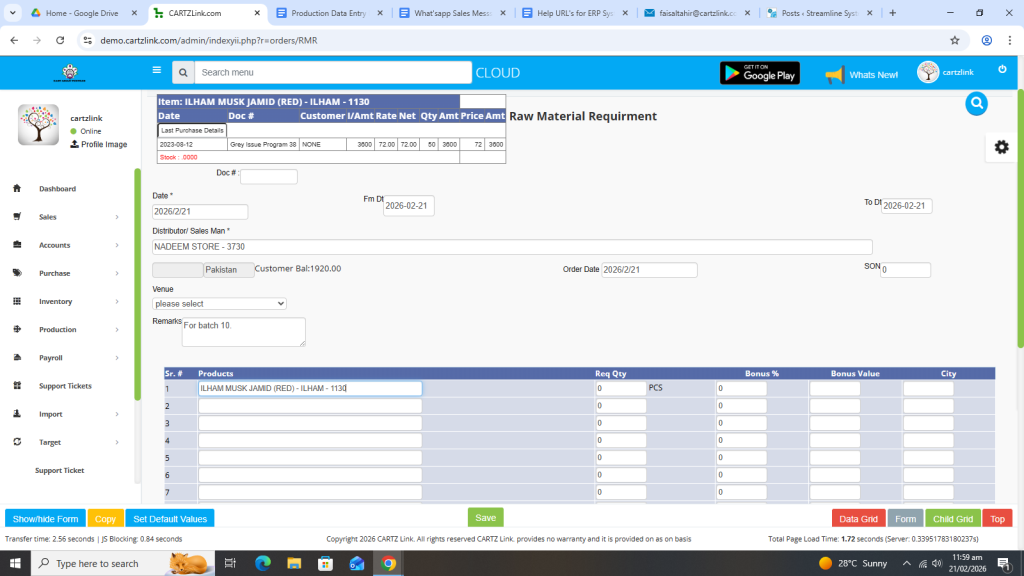Open the Google Play badge
This screenshot has width=1024, height=576.
(x=760, y=73)
